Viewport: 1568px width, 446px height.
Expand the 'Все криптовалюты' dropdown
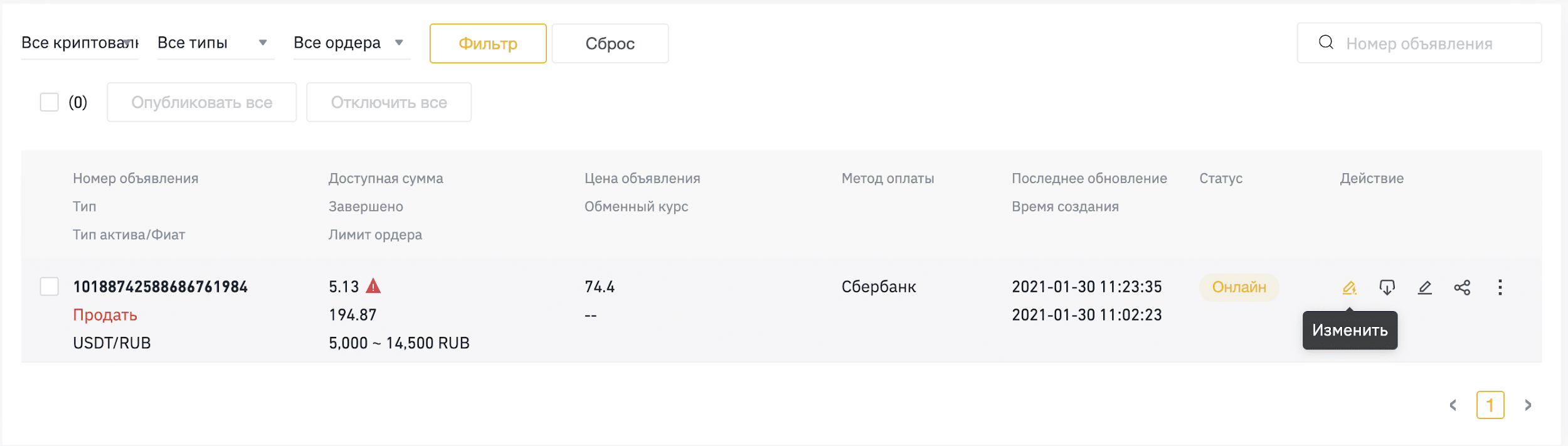80,43
